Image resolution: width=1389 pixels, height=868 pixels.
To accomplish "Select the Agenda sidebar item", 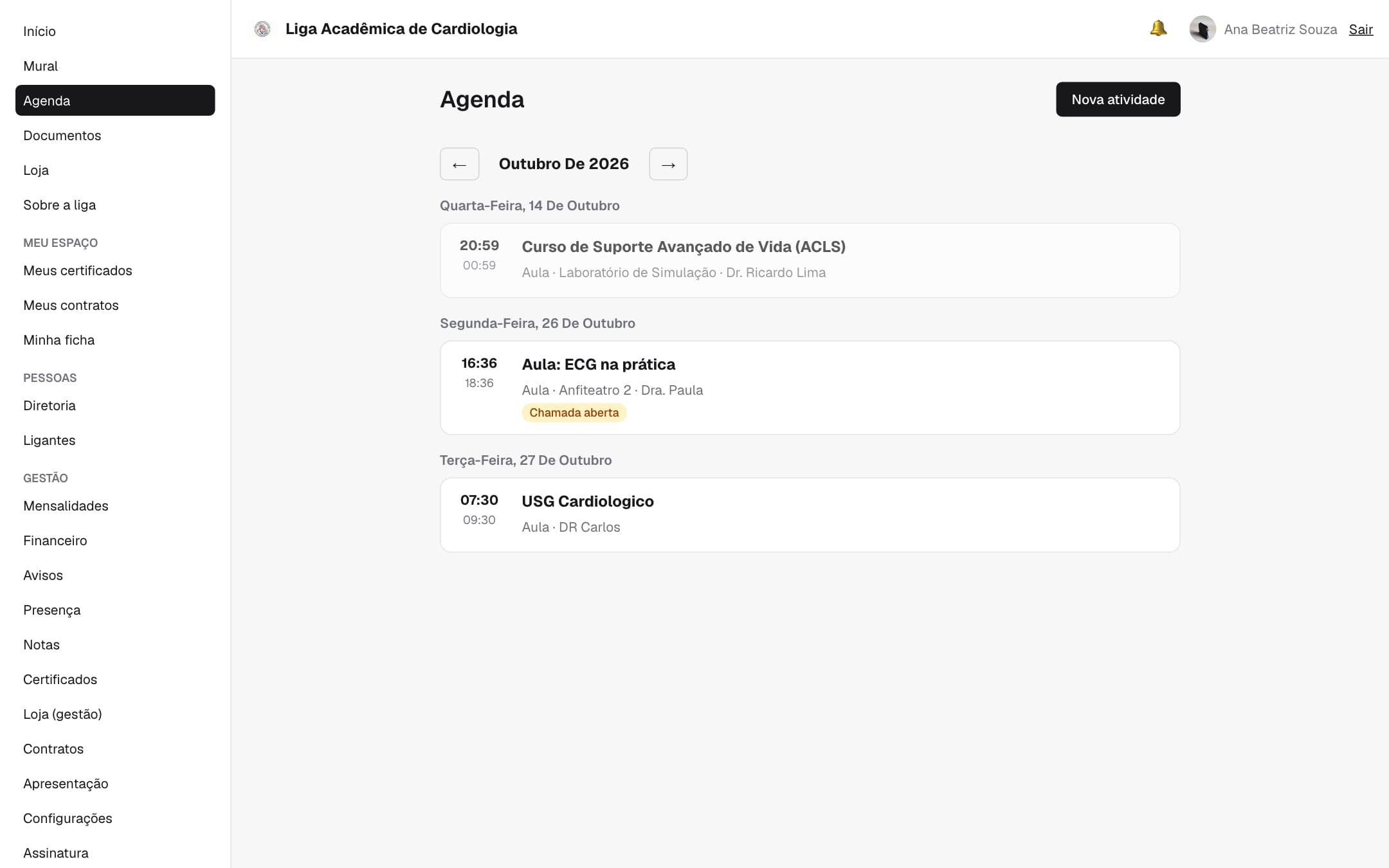I will point(115,100).
